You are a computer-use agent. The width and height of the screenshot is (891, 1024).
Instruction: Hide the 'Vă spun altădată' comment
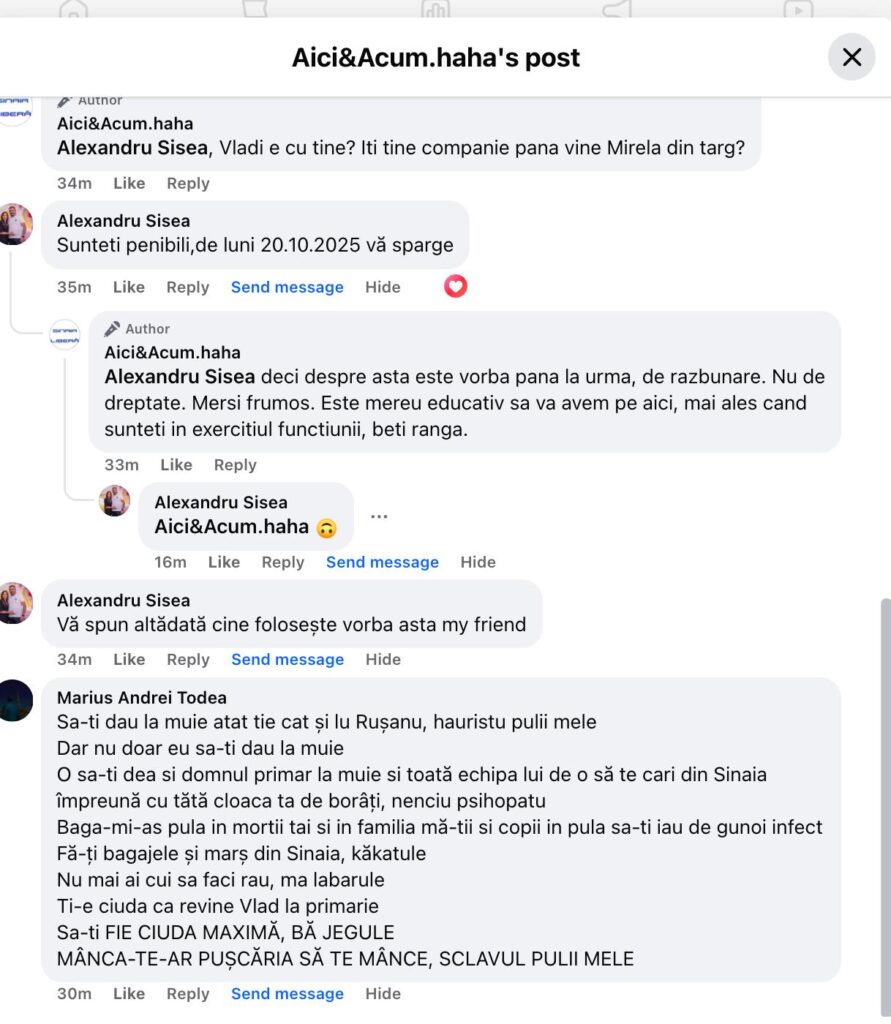pyautogui.click(x=383, y=659)
